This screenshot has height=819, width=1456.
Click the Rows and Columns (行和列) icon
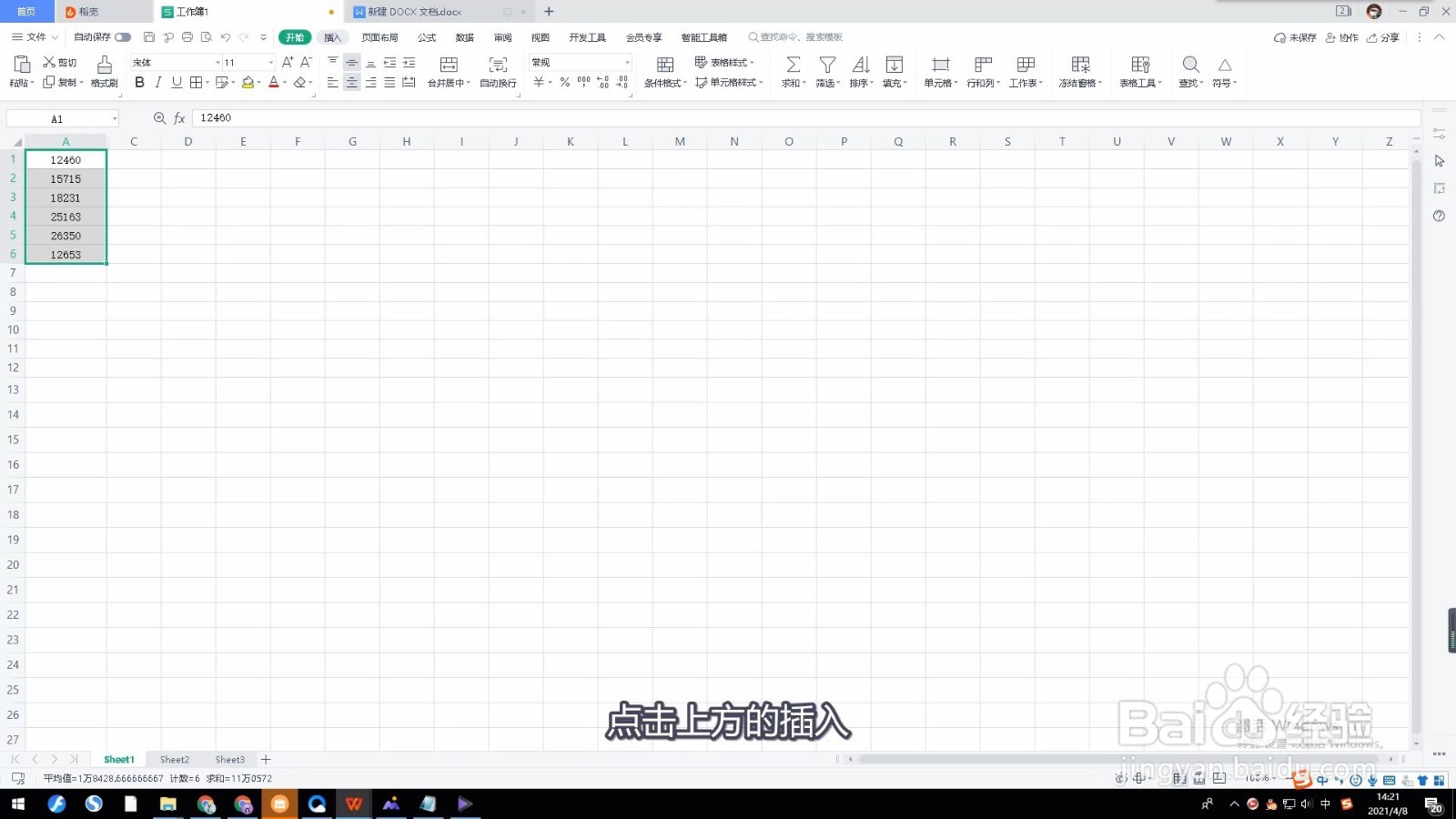pyautogui.click(x=983, y=64)
